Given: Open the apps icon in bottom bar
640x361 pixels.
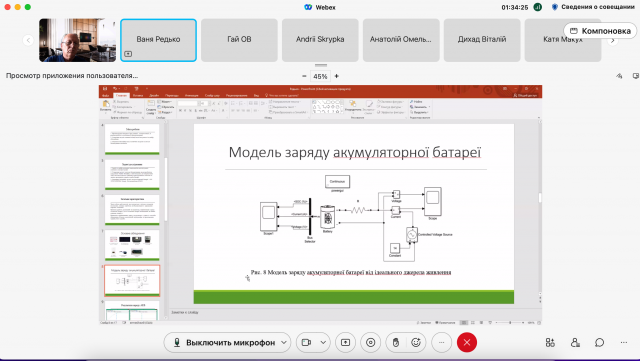Looking at the screenshot, I should [550, 343].
